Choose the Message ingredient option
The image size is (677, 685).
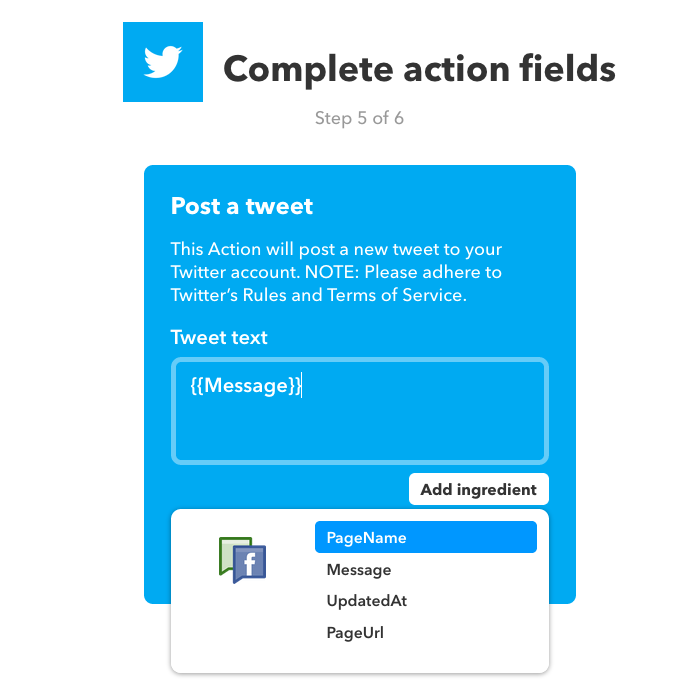359,570
